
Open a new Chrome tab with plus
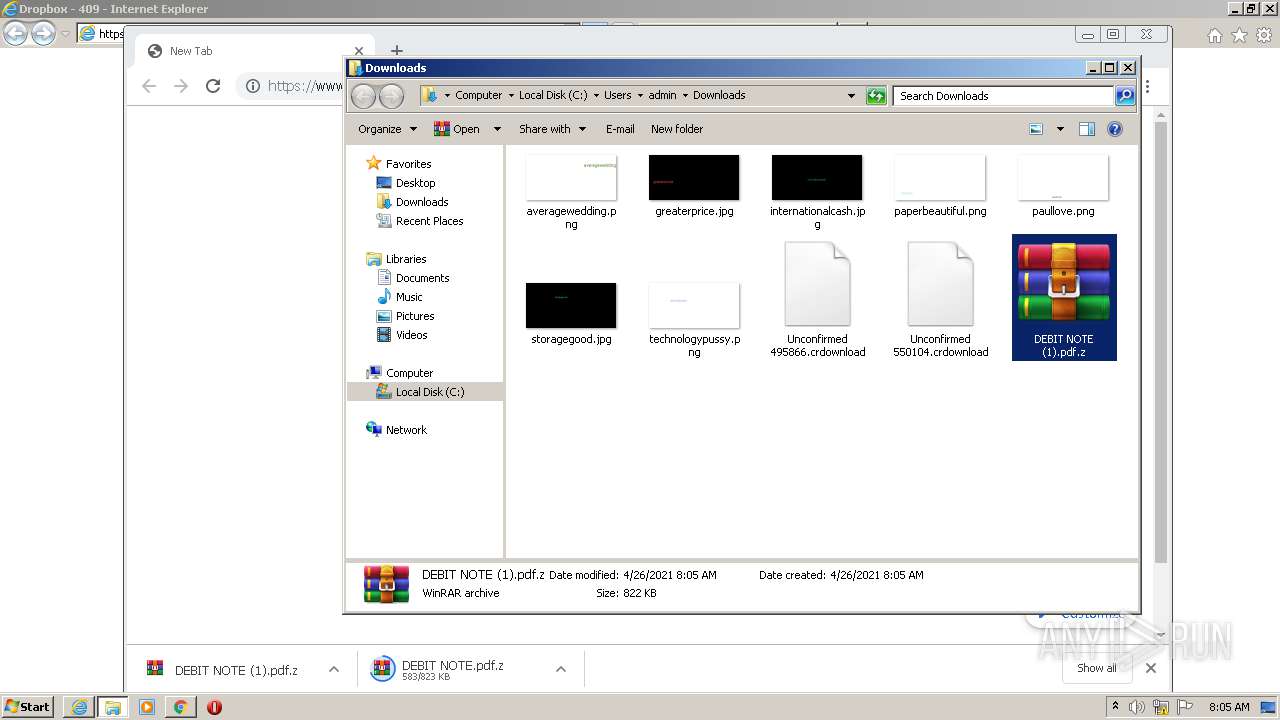click(x=397, y=51)
